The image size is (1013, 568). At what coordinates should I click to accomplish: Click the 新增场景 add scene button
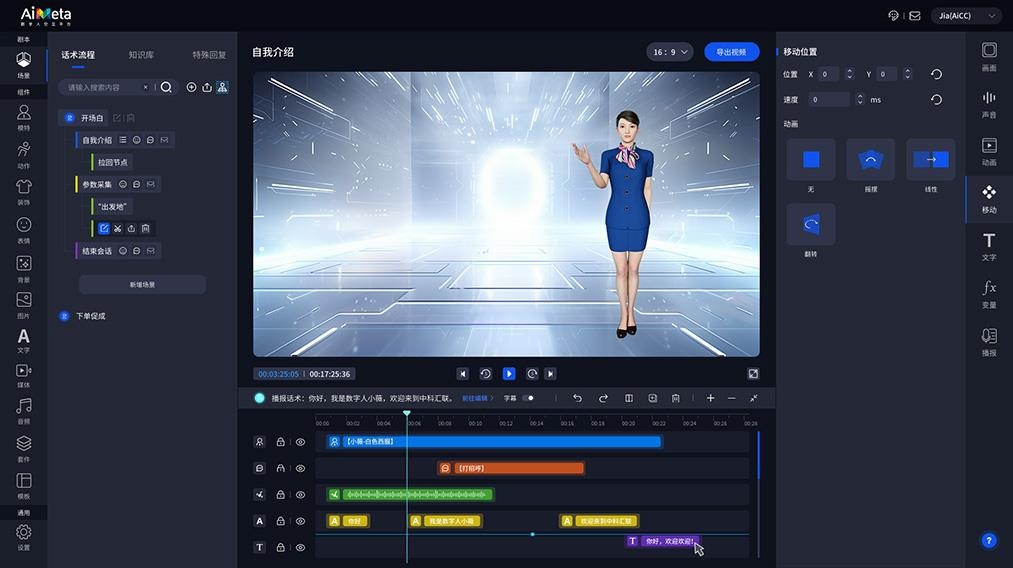point(142,285)
